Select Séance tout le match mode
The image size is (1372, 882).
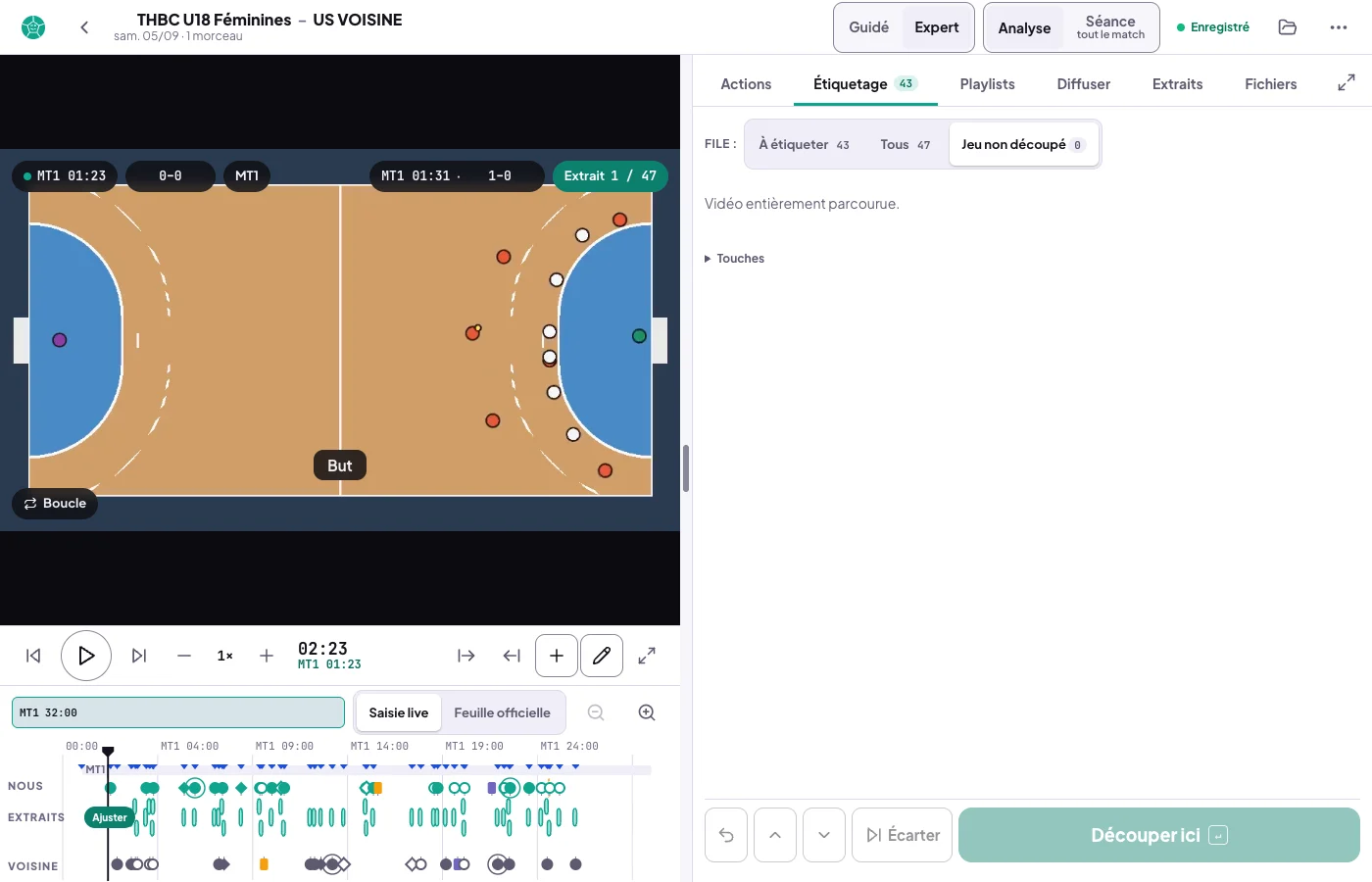[x=1110, y=27]
